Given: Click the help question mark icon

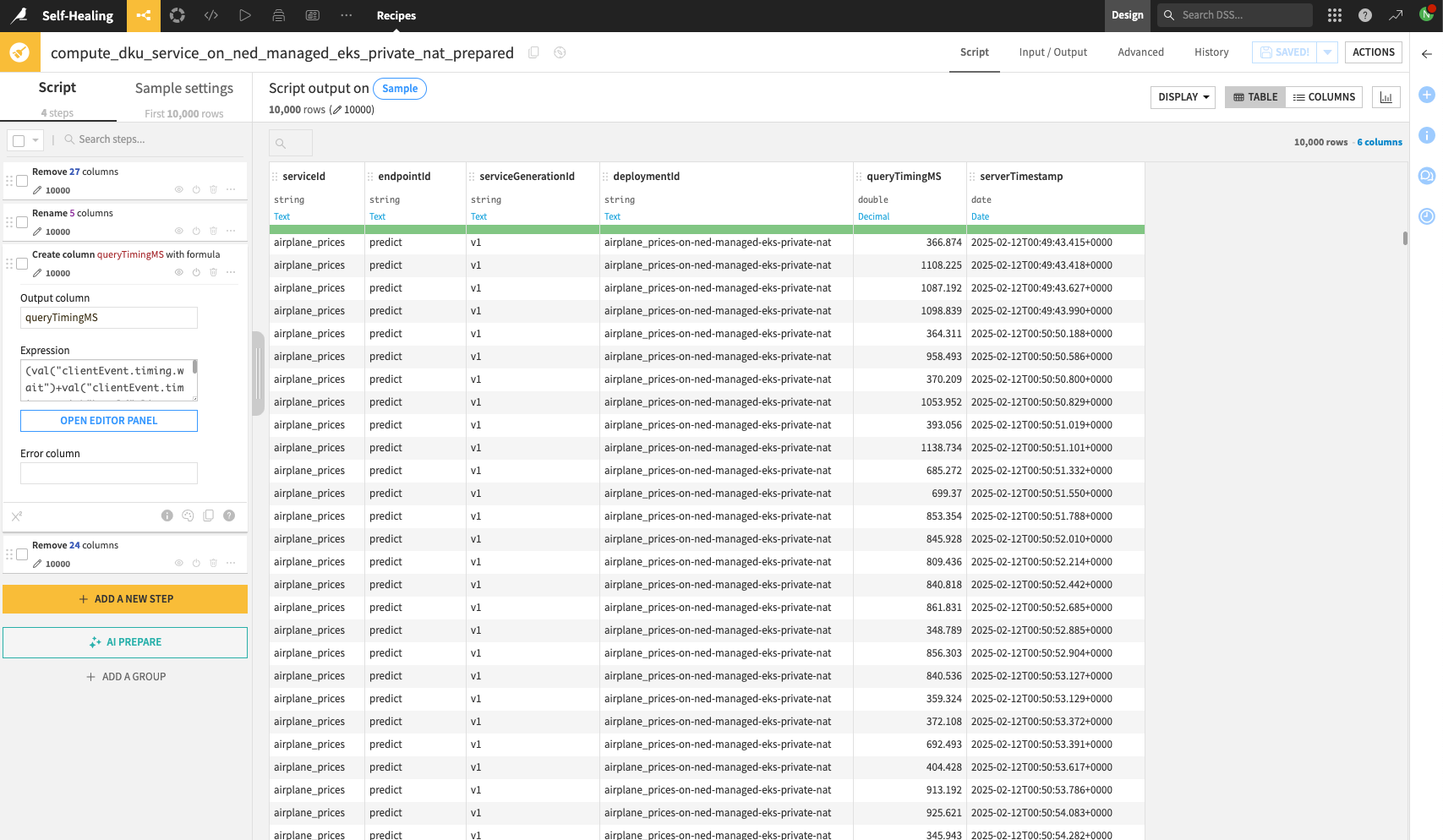Looking at the screenshot, I should pos(1364,15).
